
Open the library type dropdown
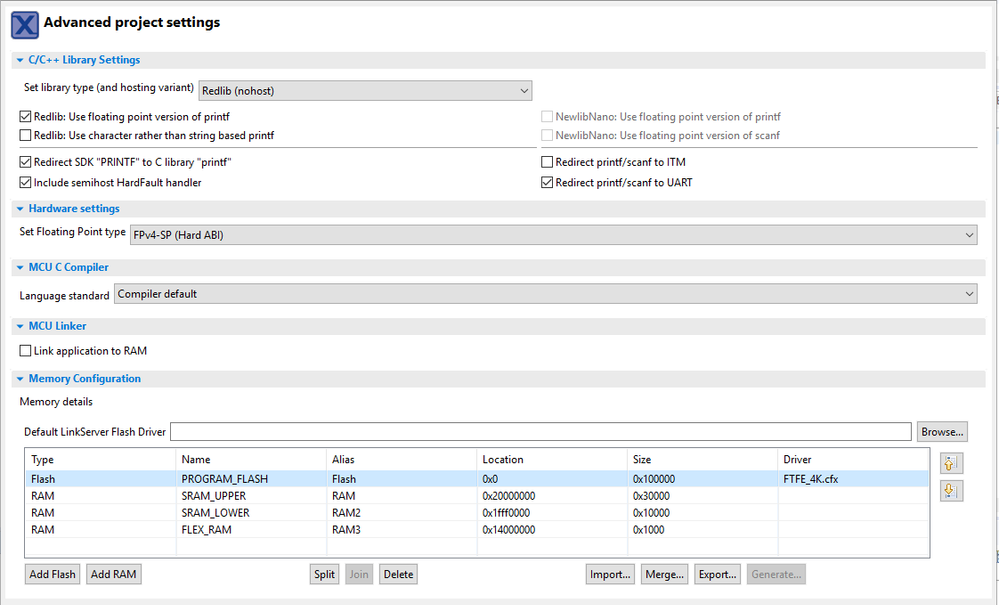click(x=365, y=91)
